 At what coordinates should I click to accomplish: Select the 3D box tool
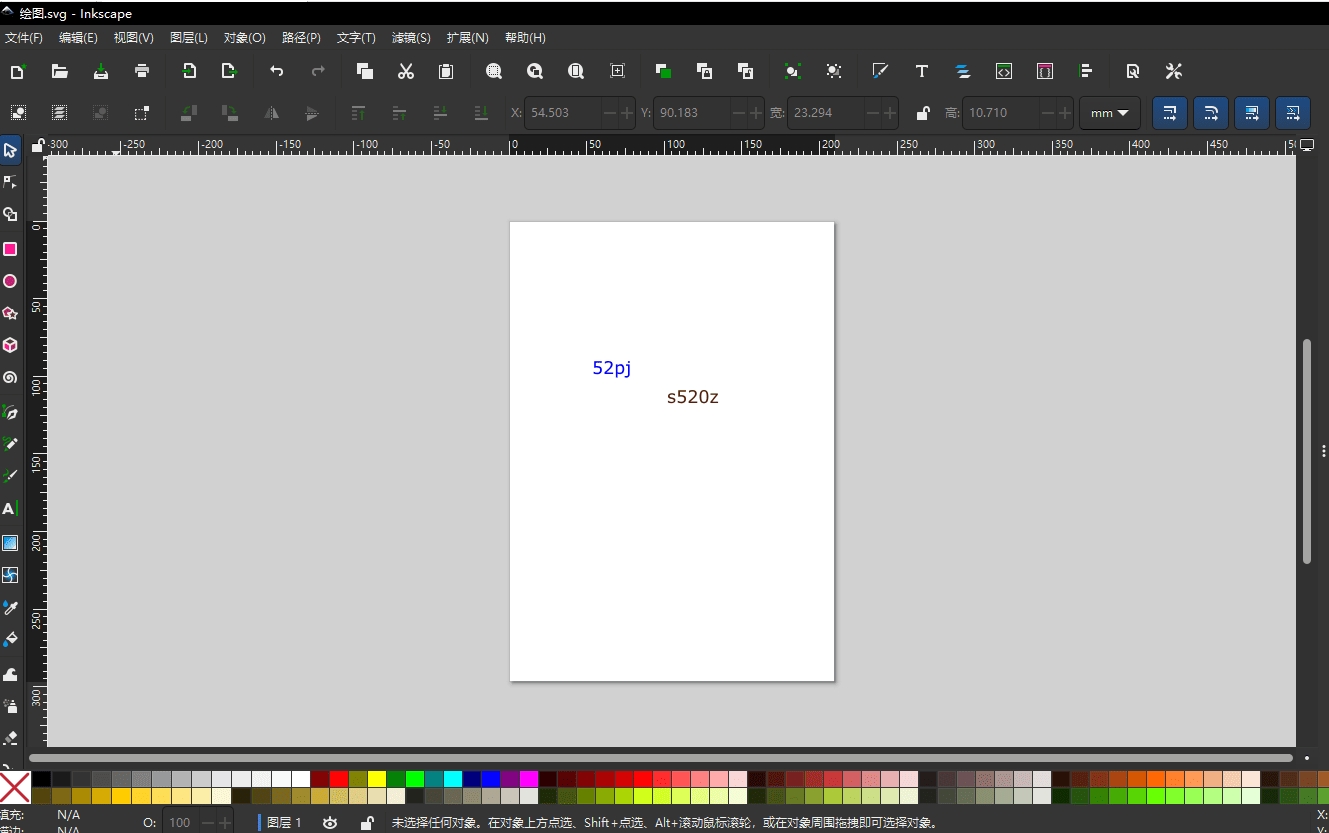pos(10,346)
